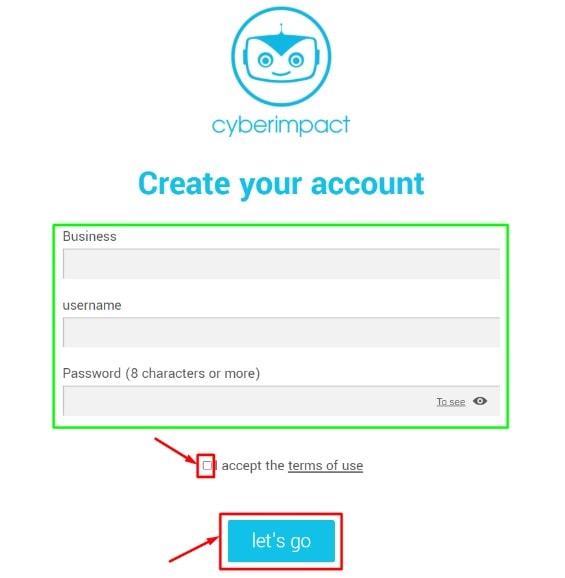
Task: Click the robot's antenna in logo
Action: pyautogui.click(x=281, y=29)
